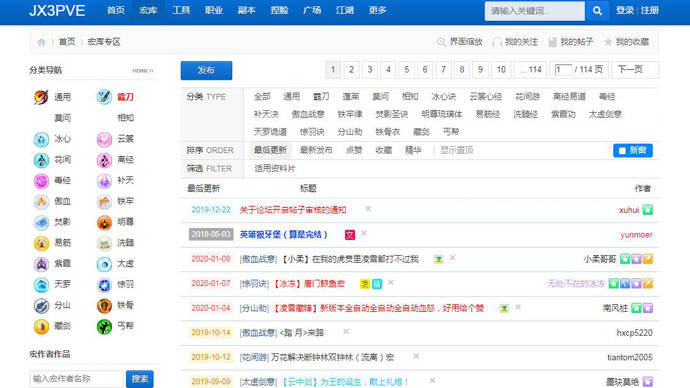This screenshot has width=690, height=388.
Task: Open the 宏库 navigation menu
Action: (148, 10)
